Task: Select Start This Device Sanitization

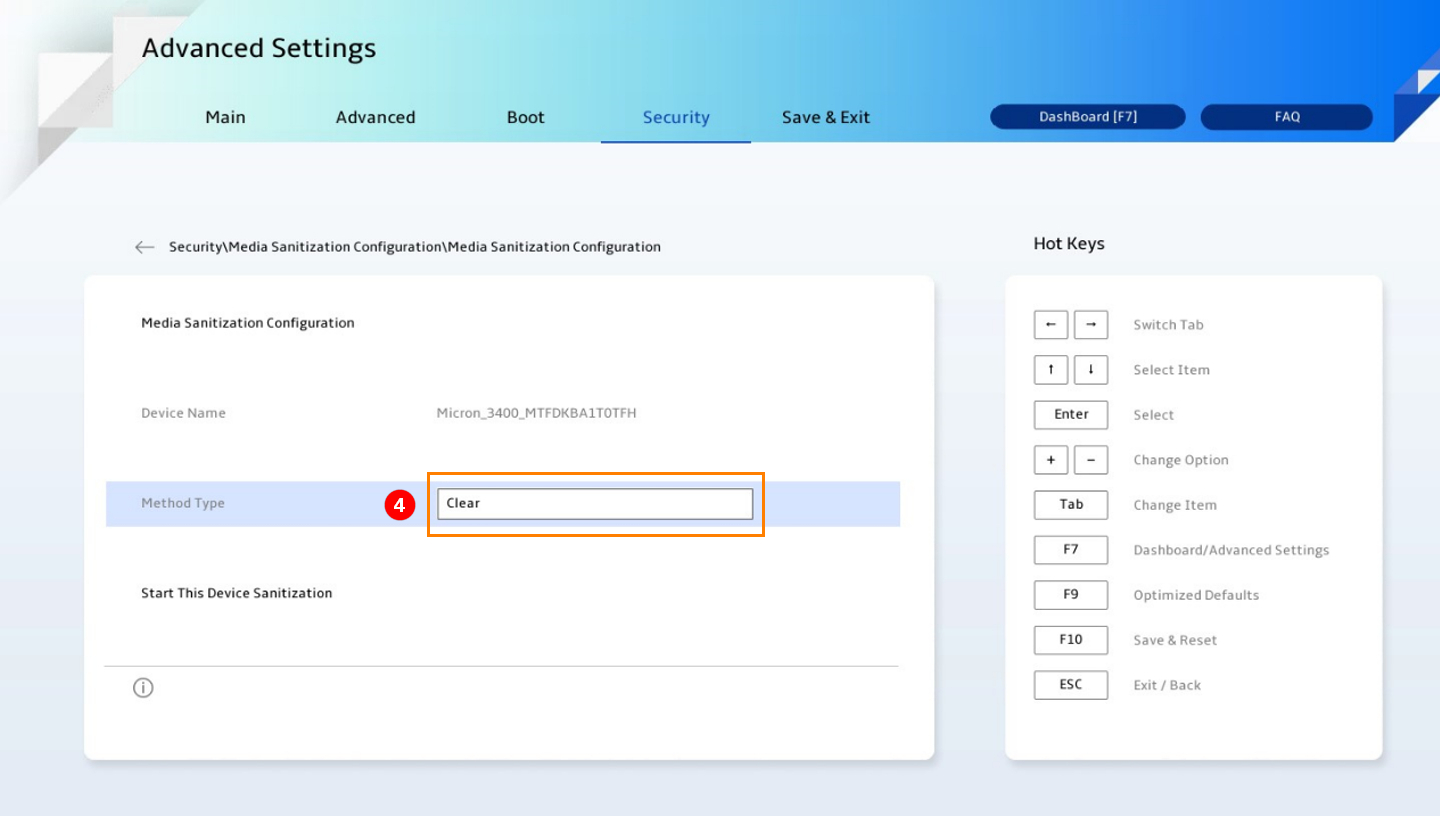Action: [237, 593]
